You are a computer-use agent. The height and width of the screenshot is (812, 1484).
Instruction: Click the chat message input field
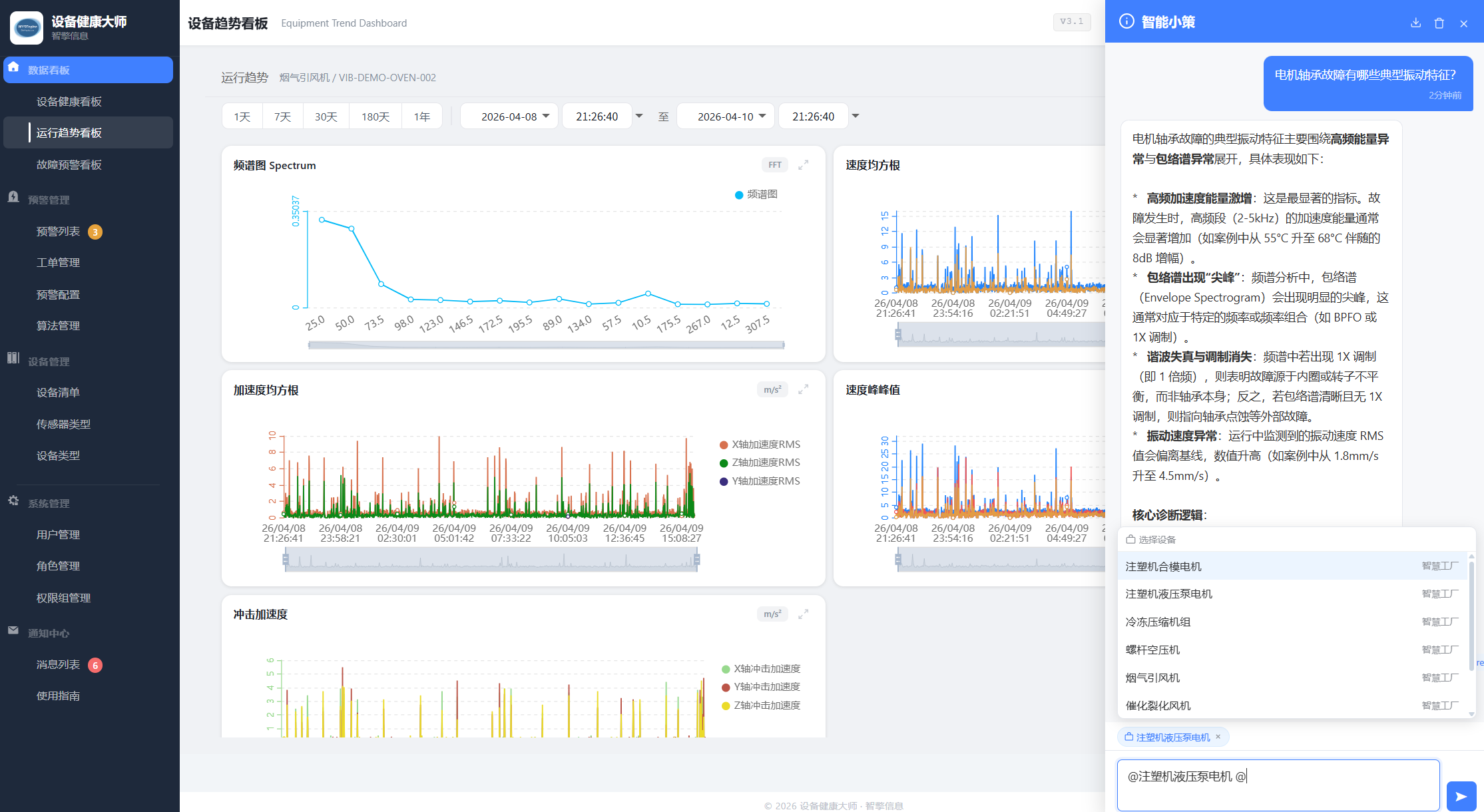(x=1278, y=785)
